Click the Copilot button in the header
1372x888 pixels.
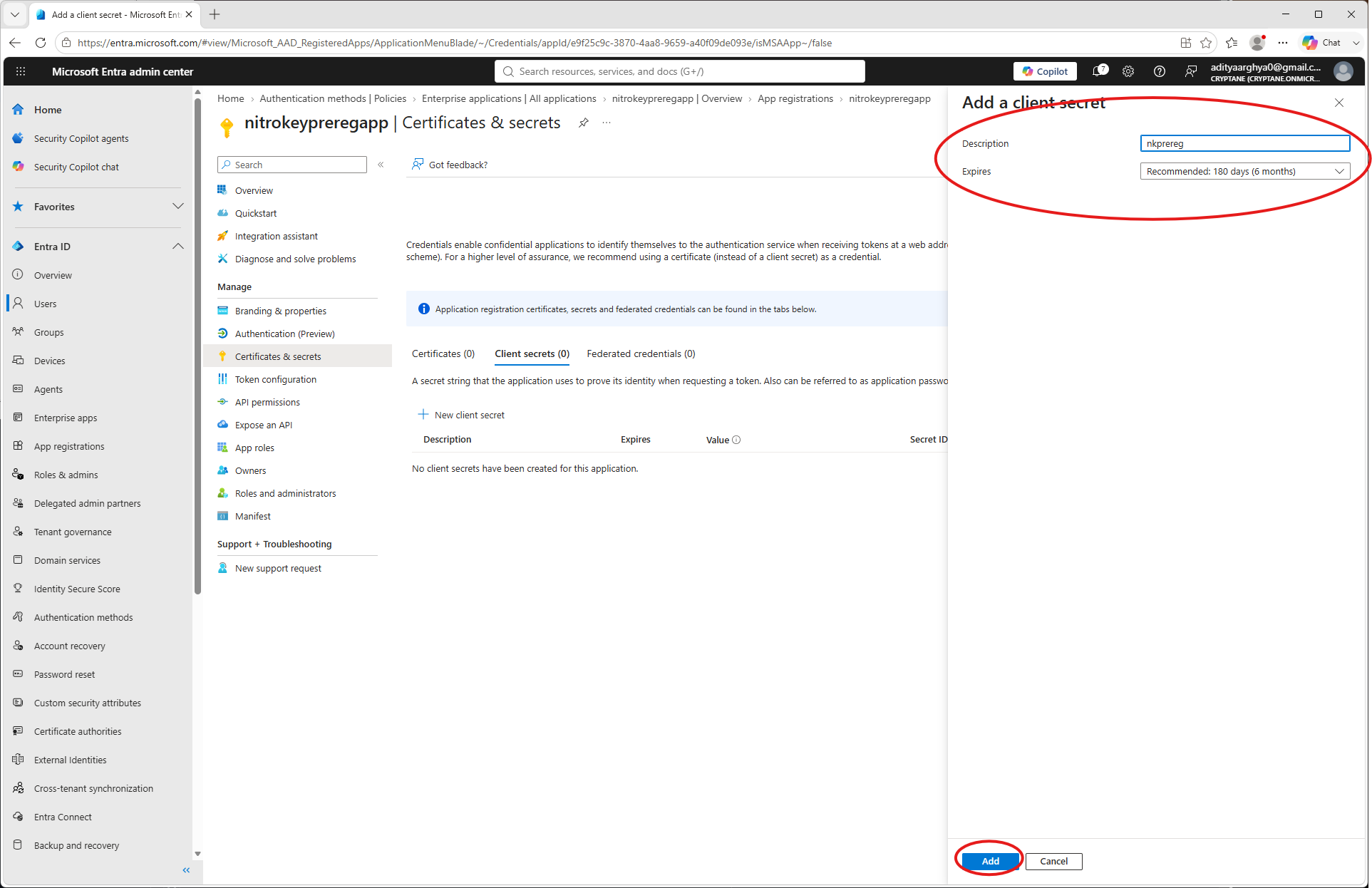(1045, 71)
